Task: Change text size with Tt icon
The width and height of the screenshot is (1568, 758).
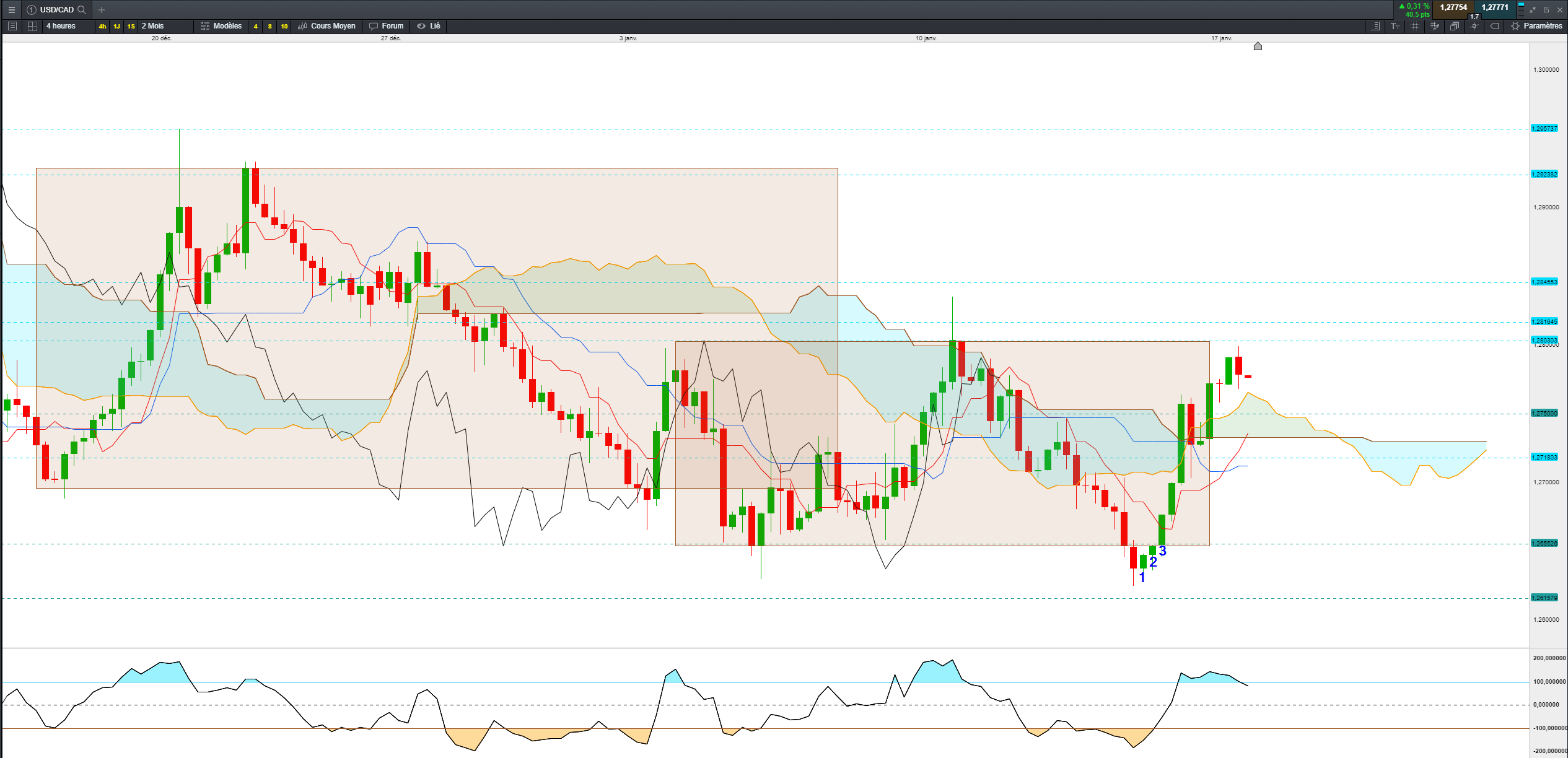Action: tap(1395, 26)
